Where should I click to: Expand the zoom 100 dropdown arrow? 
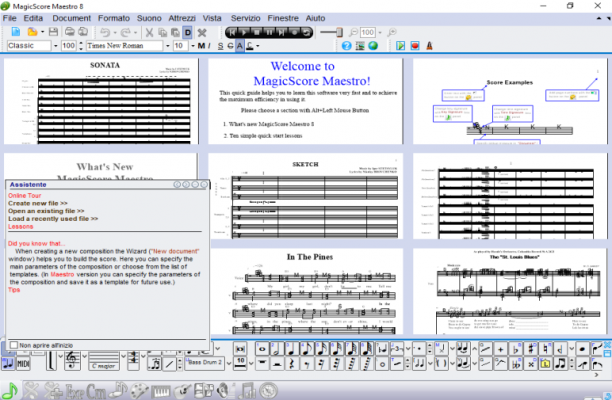point(380,33)
